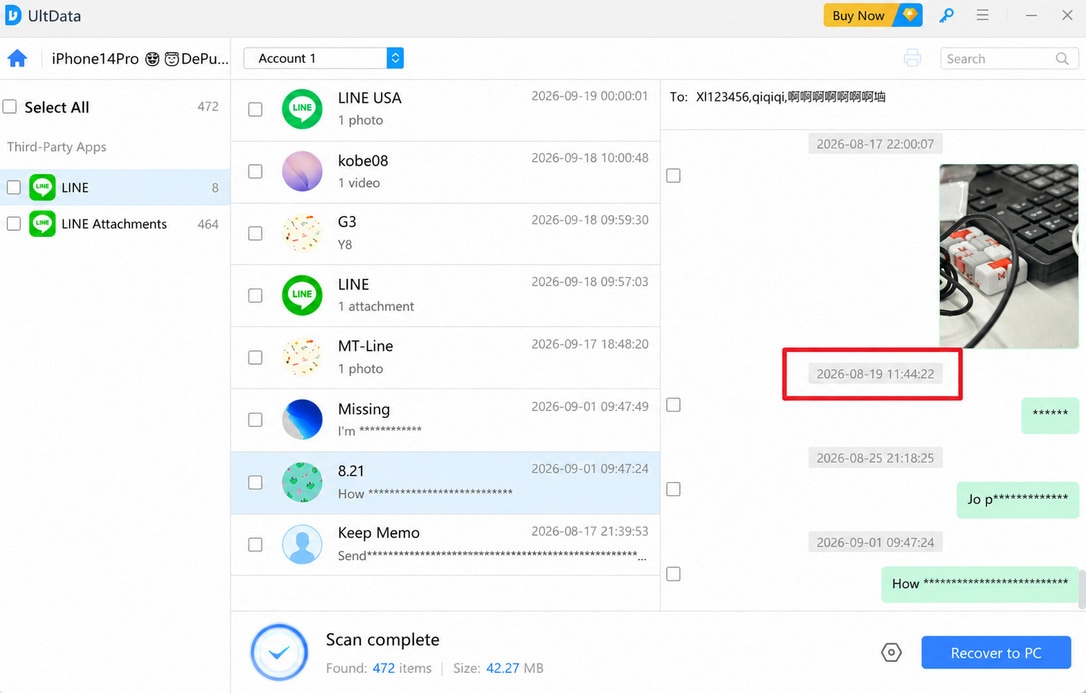Check the Missing conversation checkbox
Screen dimensions: 1086x693
[x=255, y=420]
